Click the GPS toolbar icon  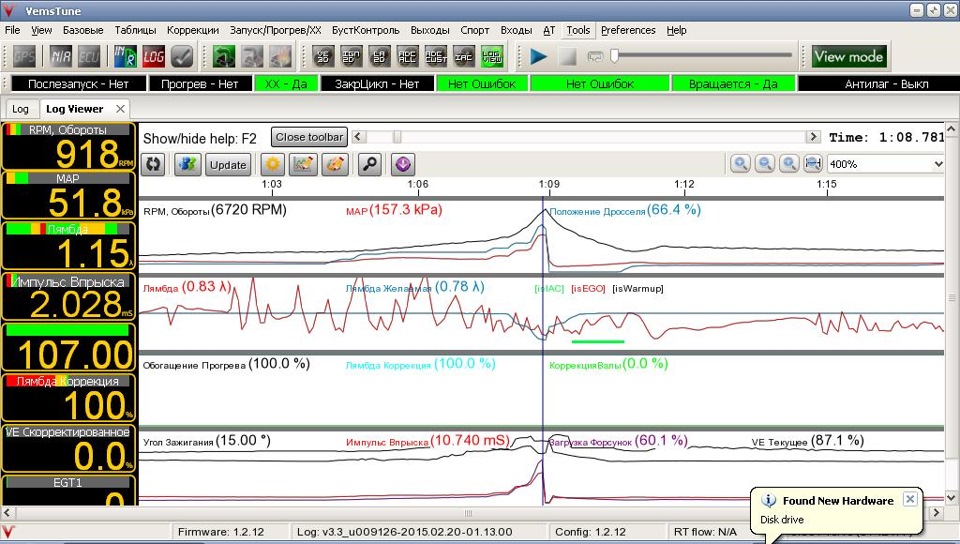coord(24,57)
